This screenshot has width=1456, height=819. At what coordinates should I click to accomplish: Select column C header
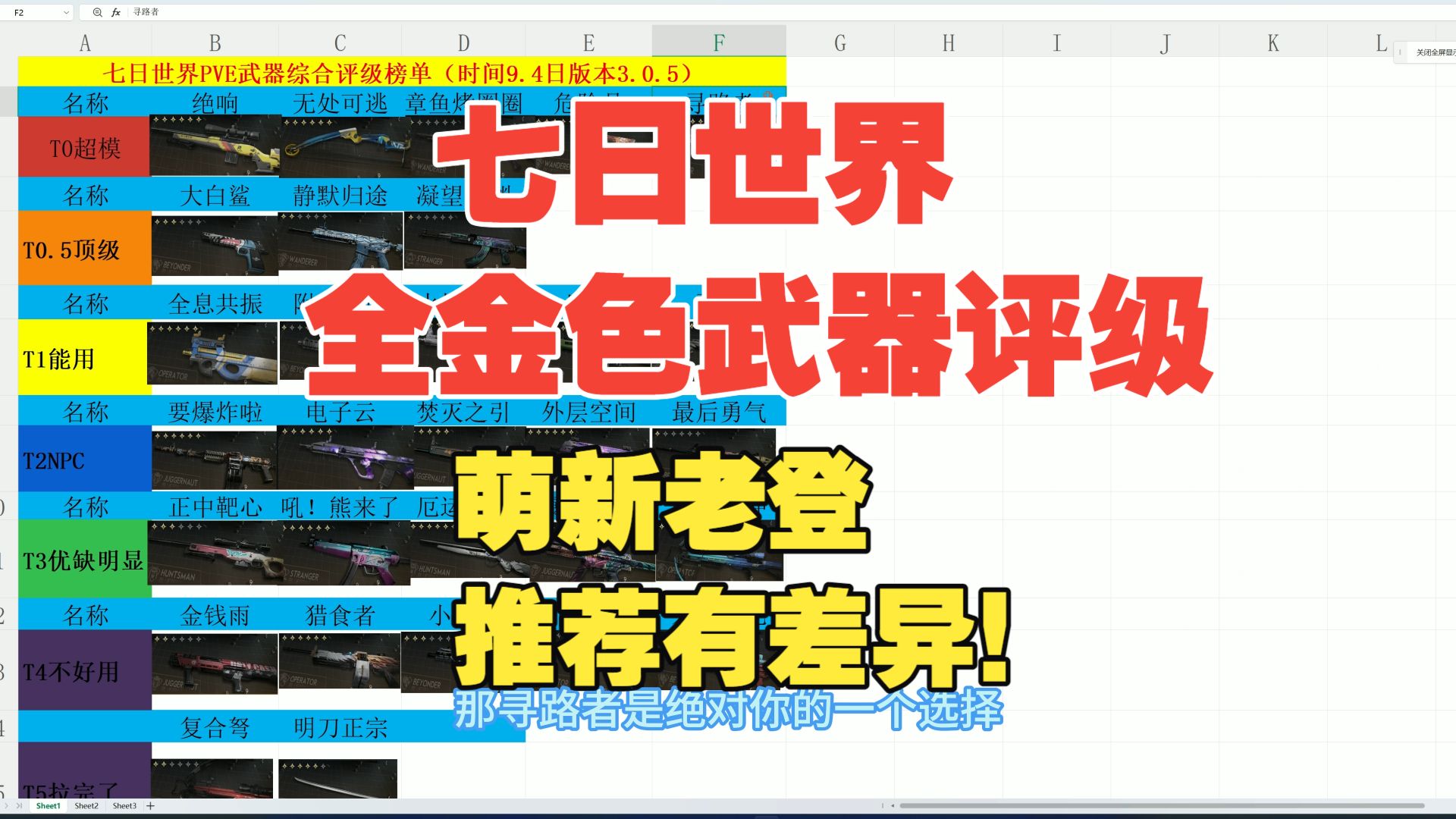340,43
